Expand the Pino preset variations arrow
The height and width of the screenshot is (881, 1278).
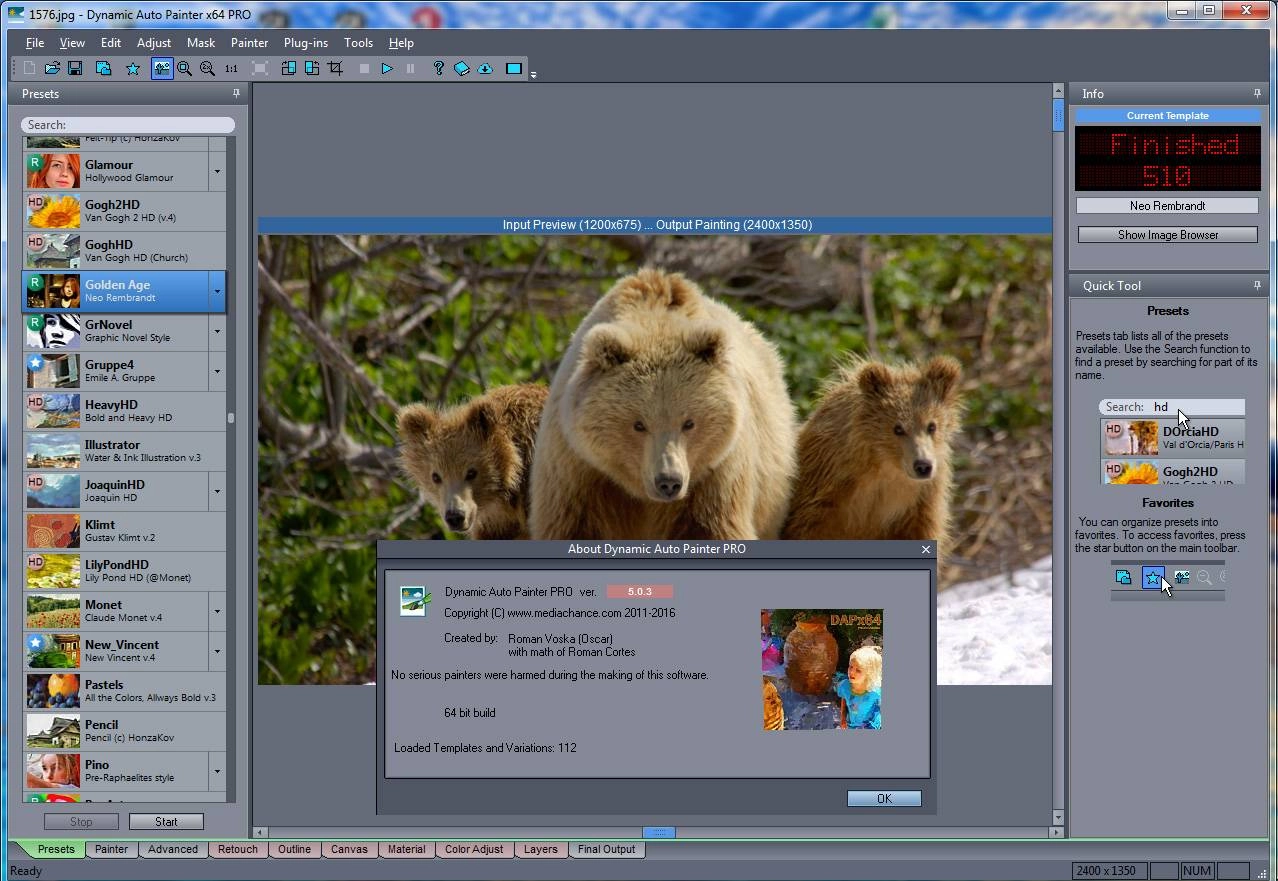point(217,771)
